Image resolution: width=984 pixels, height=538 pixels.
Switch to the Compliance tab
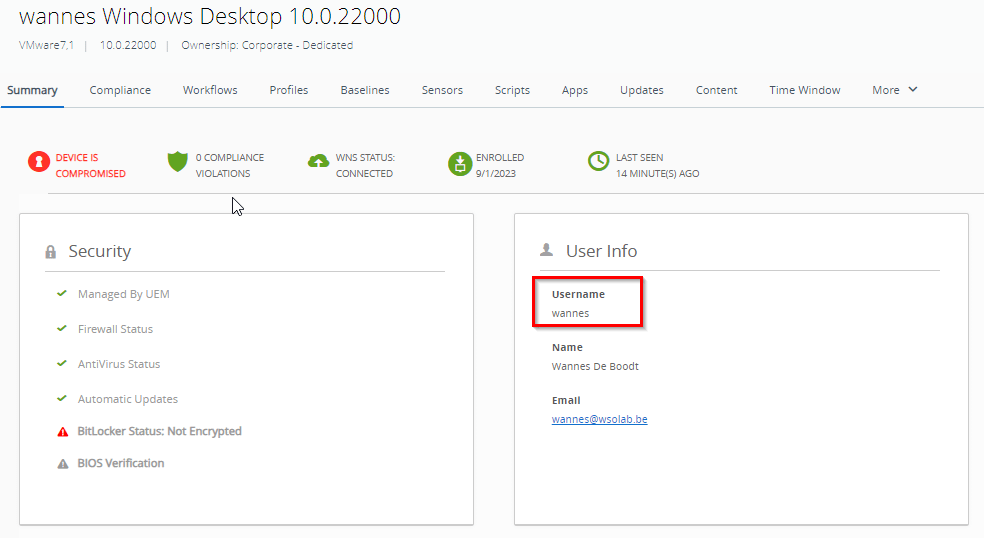pos(120,90)
